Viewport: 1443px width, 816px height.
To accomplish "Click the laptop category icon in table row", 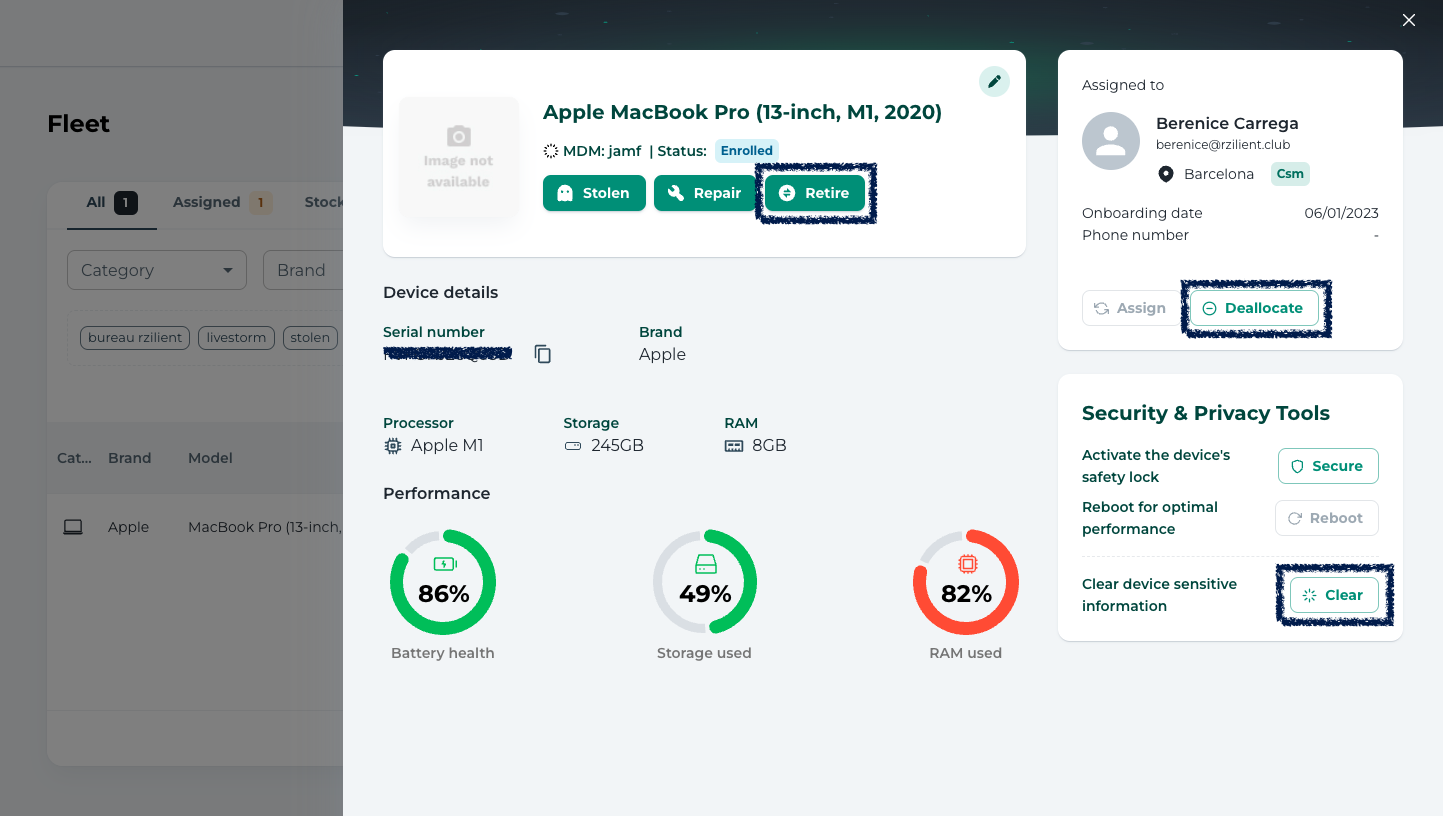I will (x=73, y=527).
